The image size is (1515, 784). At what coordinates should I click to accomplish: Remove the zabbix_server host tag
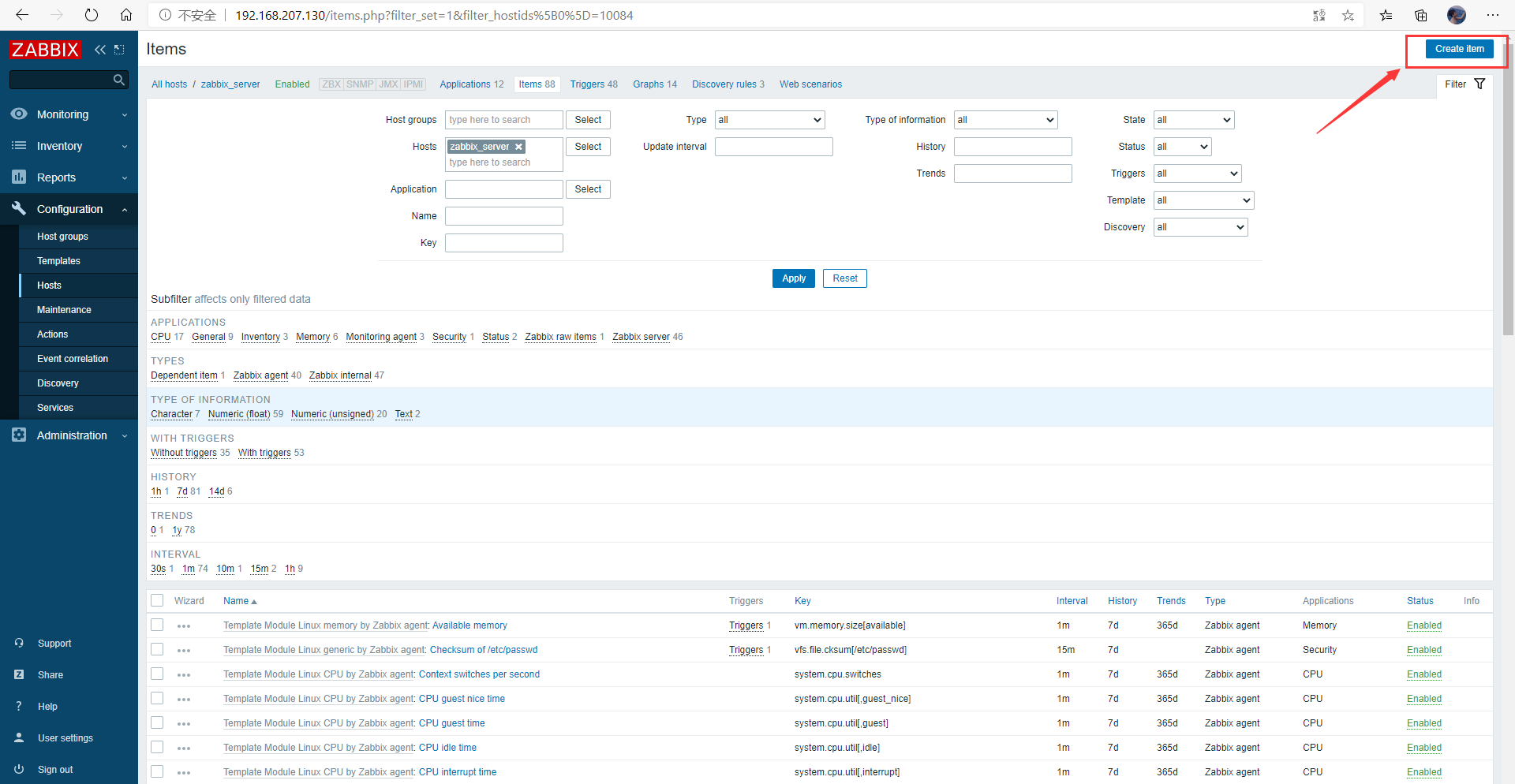point(518,147)
